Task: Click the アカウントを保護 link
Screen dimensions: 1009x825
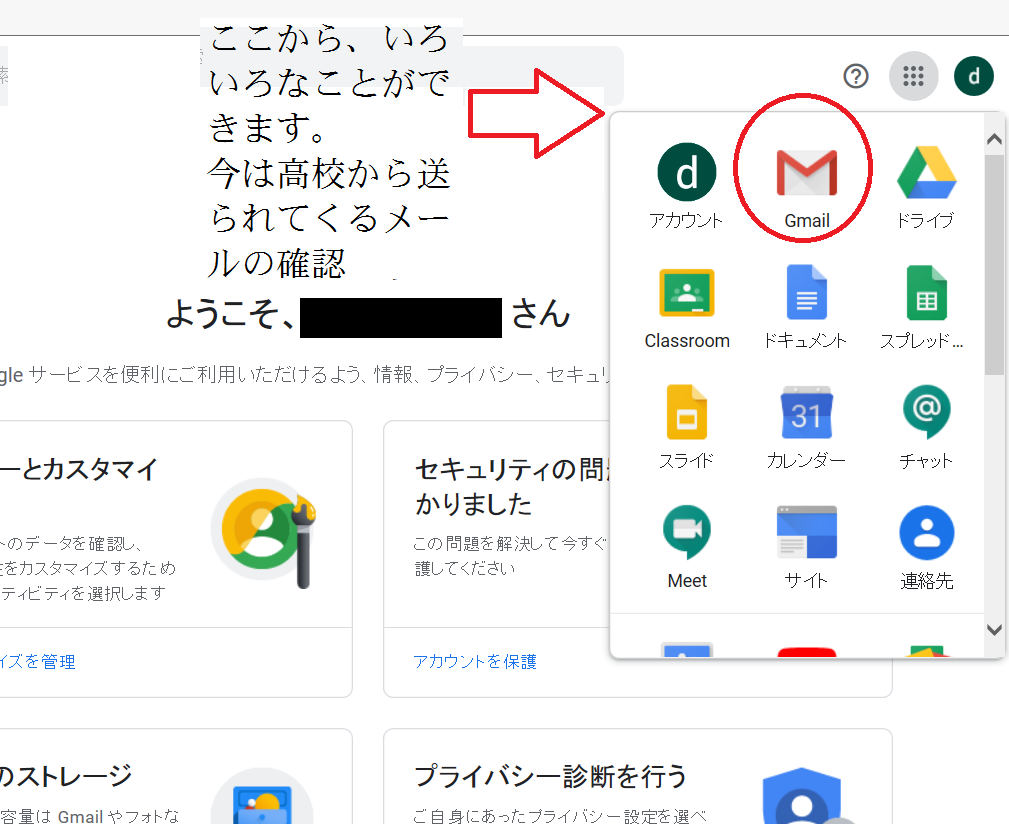Action: click(x=475, y=662)
